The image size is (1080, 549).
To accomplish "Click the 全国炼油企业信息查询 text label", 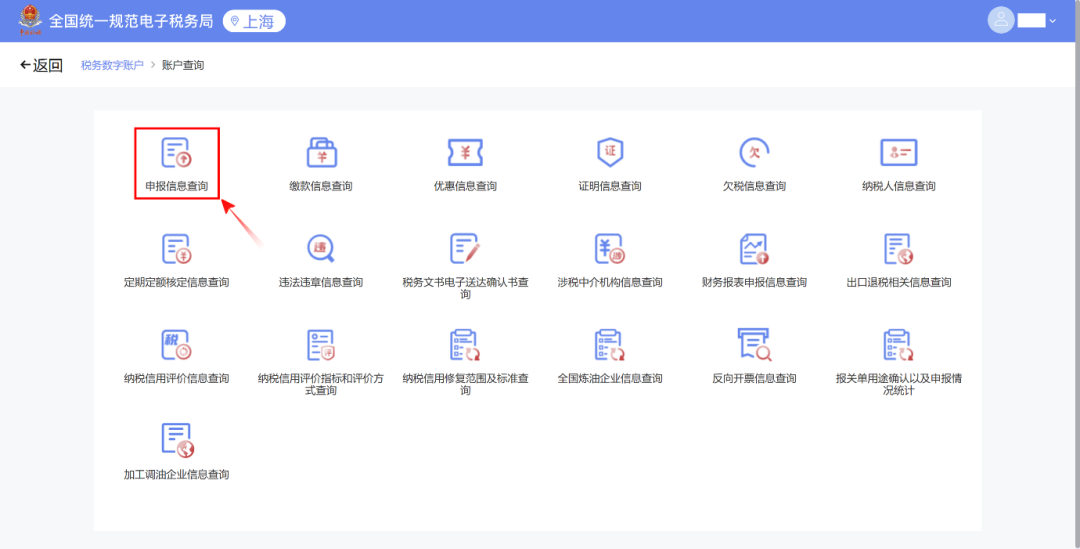I will tap(610, 379).
